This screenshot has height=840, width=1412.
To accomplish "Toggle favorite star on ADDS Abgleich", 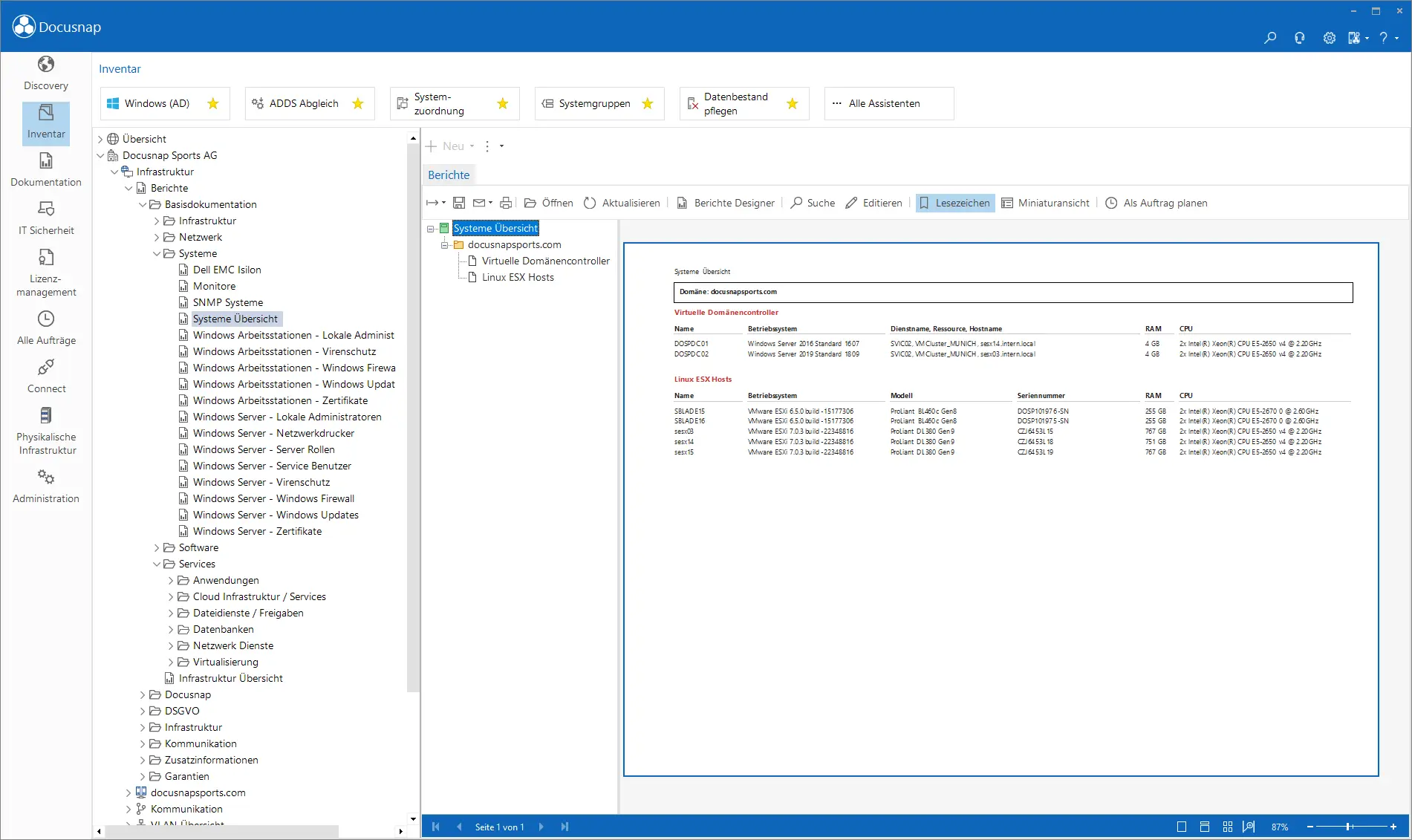I will [x=358, y=103].
